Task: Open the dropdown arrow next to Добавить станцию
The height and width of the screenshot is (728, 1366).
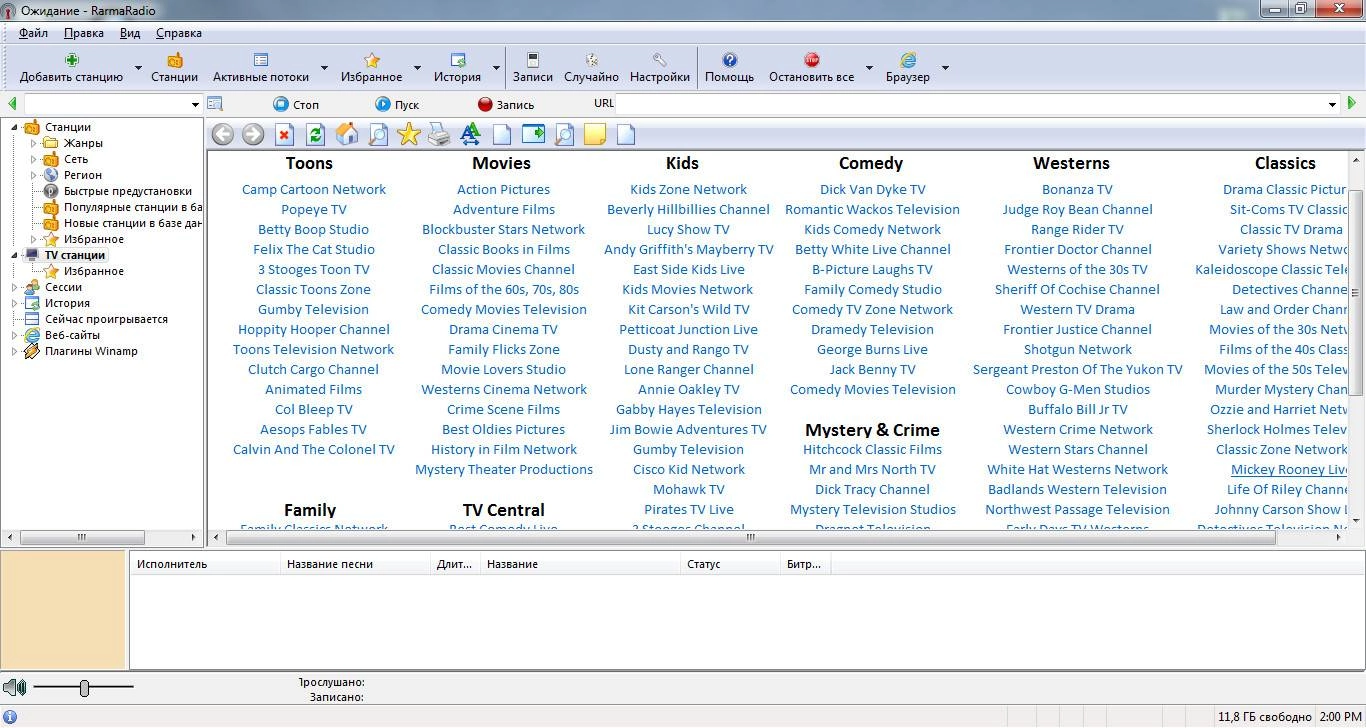Action: (x=138, y=68)
